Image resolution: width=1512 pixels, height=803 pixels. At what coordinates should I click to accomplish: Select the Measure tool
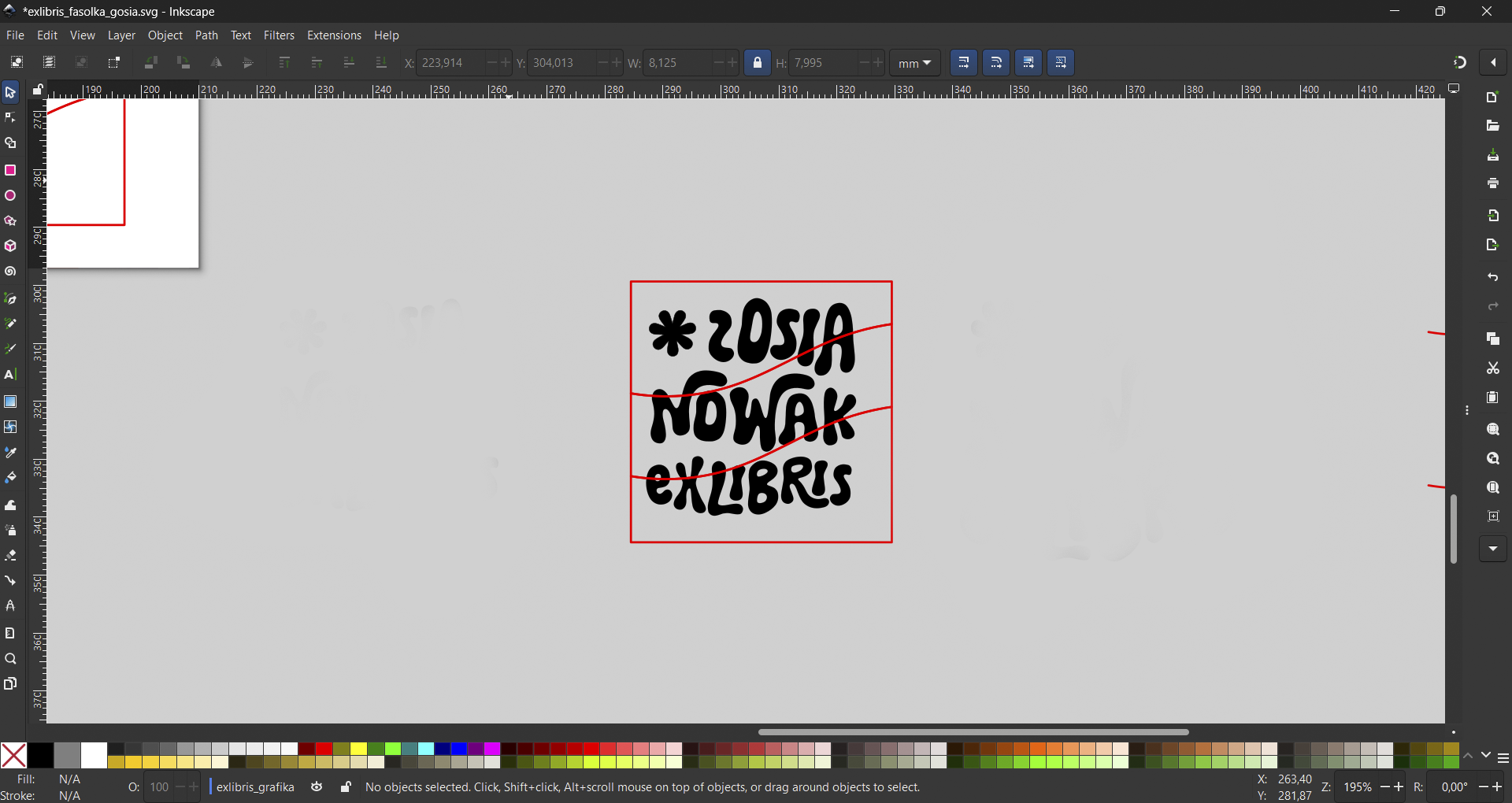[10, 633]
